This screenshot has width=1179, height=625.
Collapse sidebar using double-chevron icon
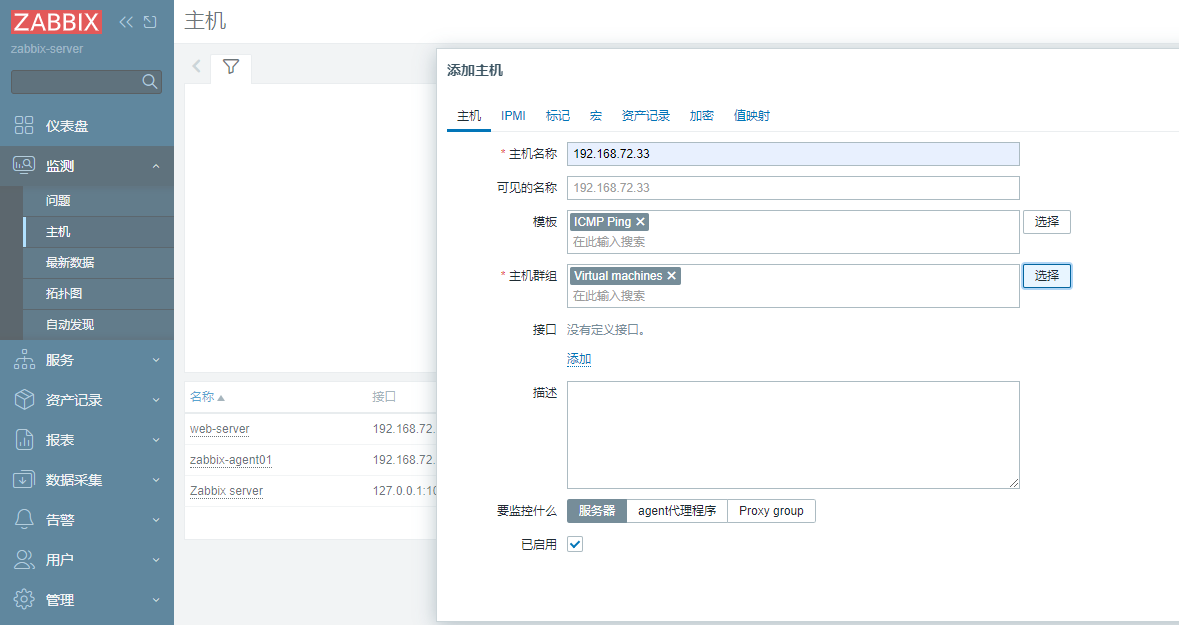126,22
